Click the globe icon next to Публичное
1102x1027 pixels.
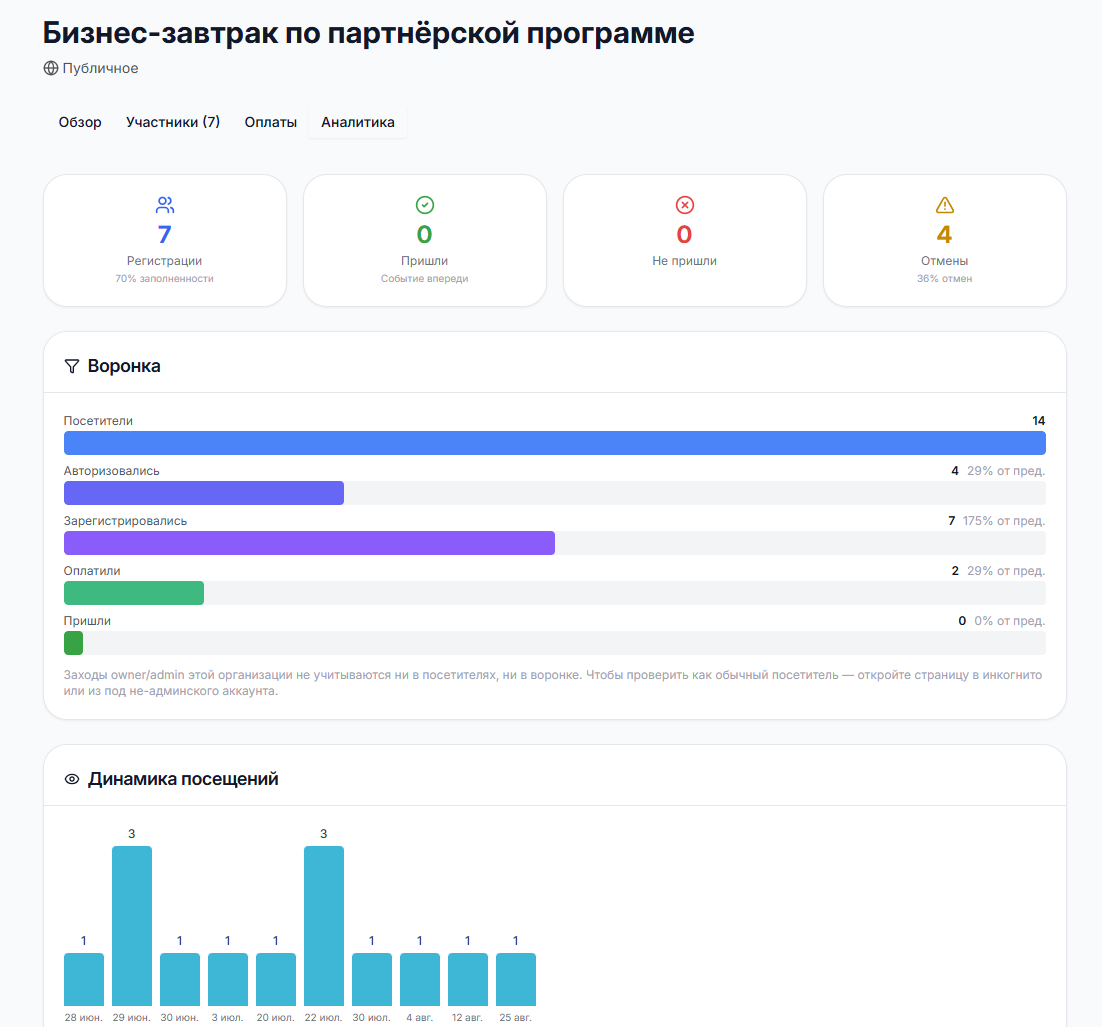[x=51, y=68]
